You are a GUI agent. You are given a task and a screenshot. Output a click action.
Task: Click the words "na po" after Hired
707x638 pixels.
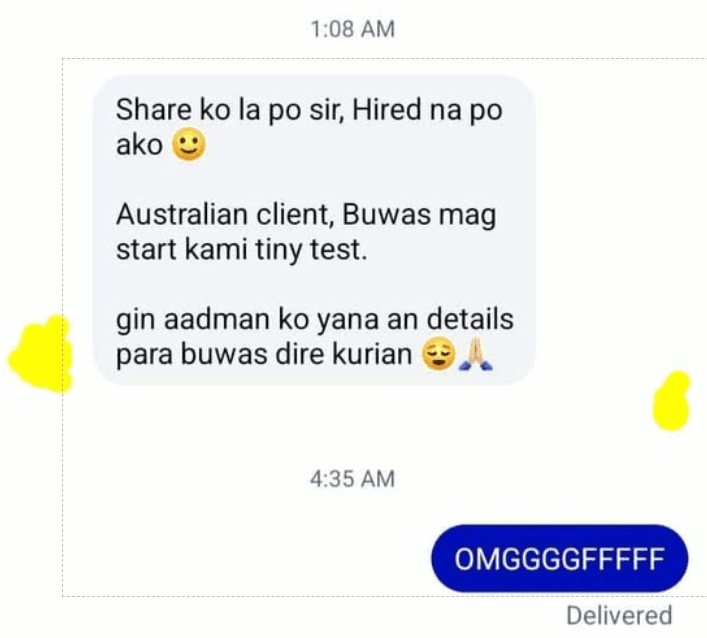(465, 110)
